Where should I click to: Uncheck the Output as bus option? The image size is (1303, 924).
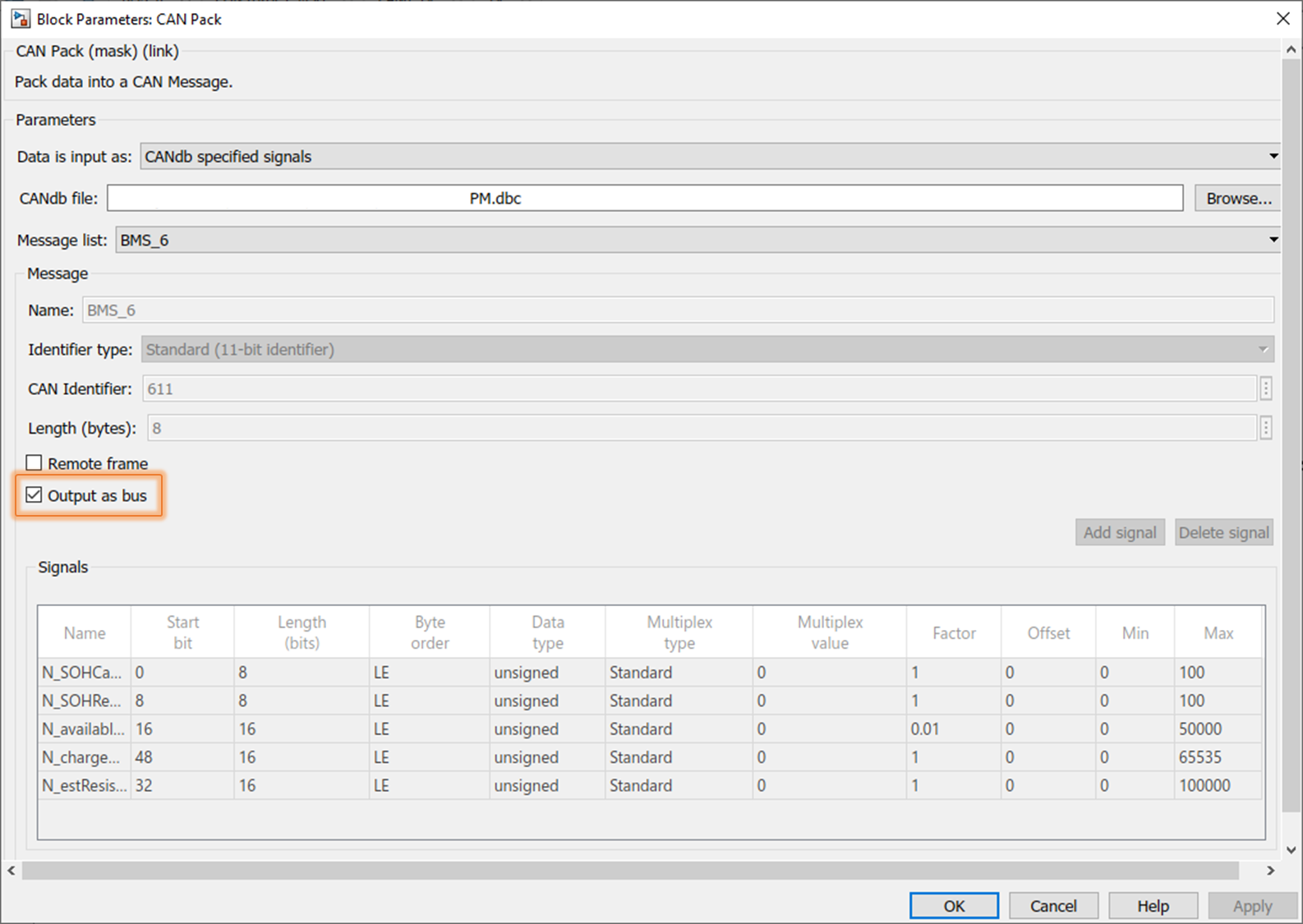[x=34, y=495]
